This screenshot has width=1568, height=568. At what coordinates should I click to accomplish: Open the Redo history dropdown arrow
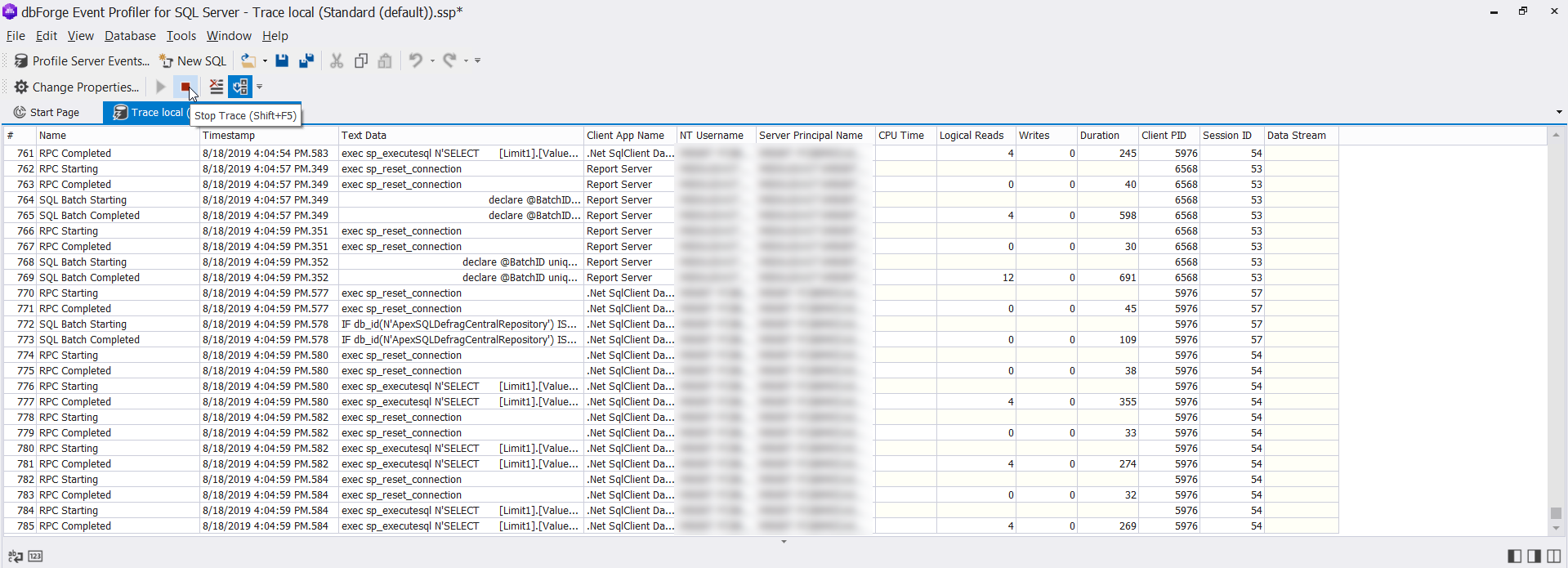coord(466,61)
